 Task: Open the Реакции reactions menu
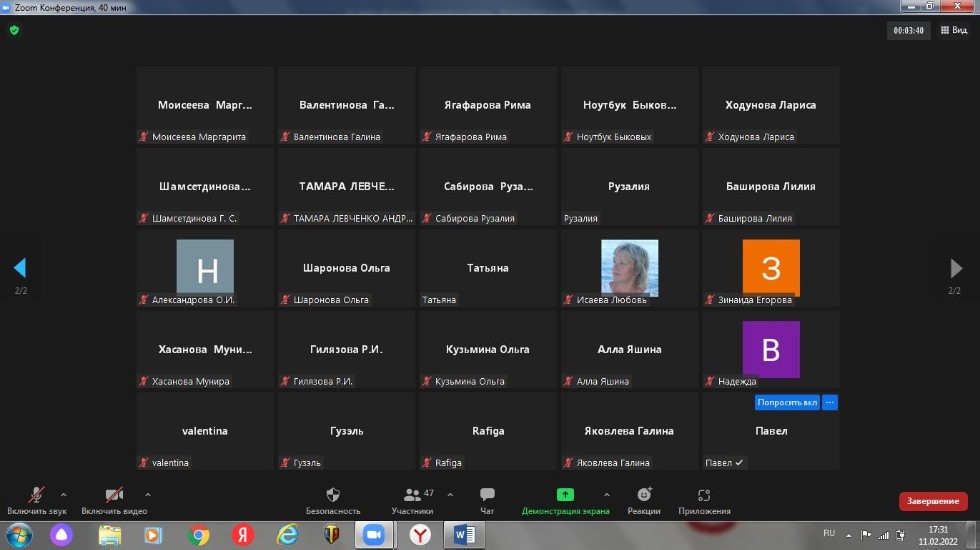[644, 495]
